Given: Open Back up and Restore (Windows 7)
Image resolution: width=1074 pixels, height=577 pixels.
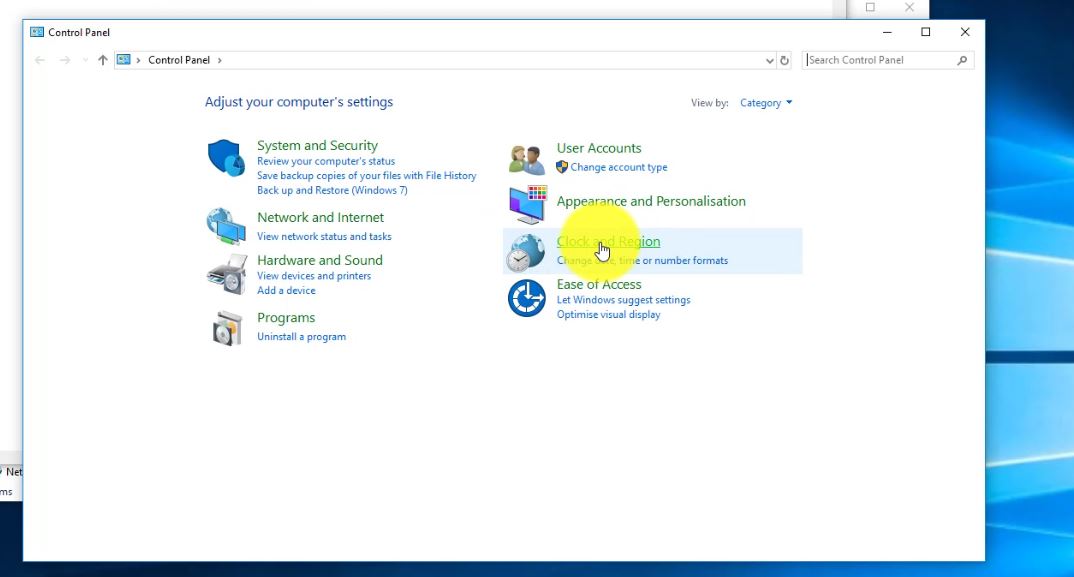Looking at the screenshot, I should click(x=332, y=190).
